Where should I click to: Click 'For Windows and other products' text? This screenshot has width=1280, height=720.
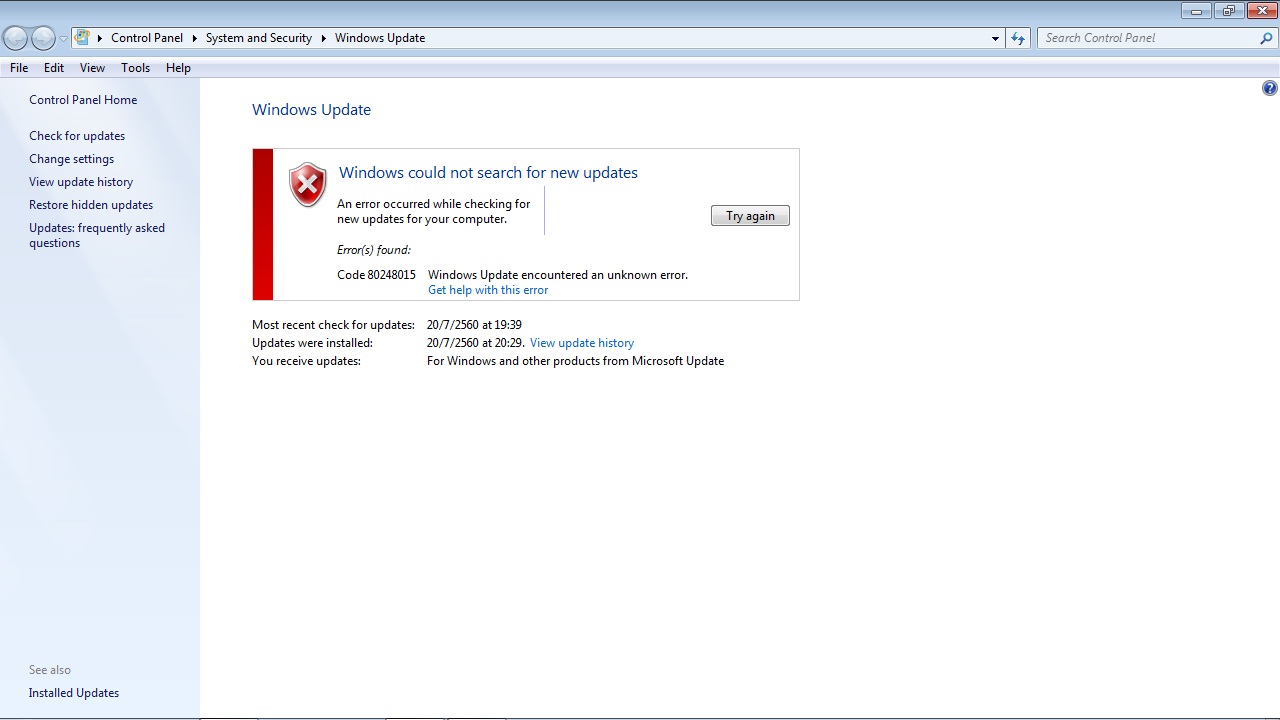click(x=575, y=361)
